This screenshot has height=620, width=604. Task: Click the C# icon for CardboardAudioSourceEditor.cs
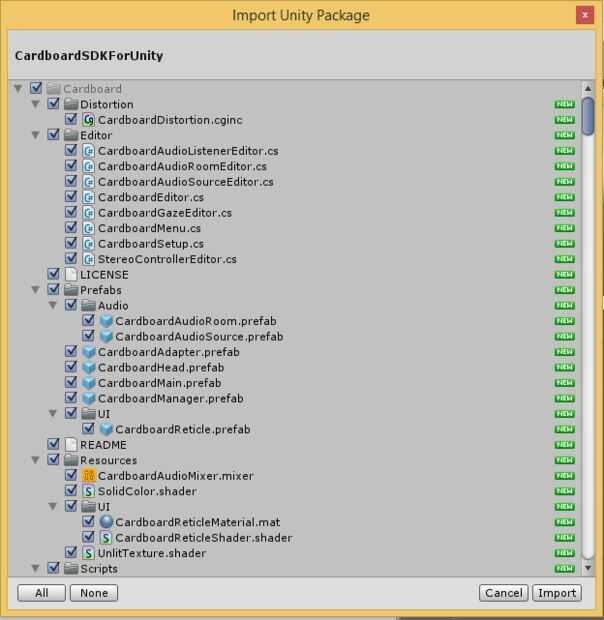click(x=89, y=181)
